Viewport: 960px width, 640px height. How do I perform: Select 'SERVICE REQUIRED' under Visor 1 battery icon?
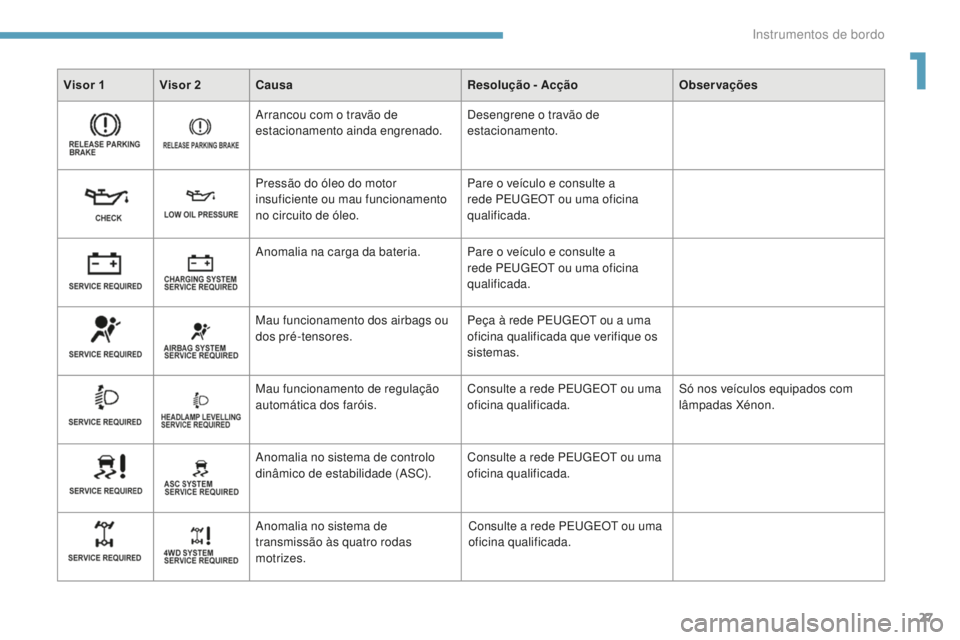click(x=105, y=286)
